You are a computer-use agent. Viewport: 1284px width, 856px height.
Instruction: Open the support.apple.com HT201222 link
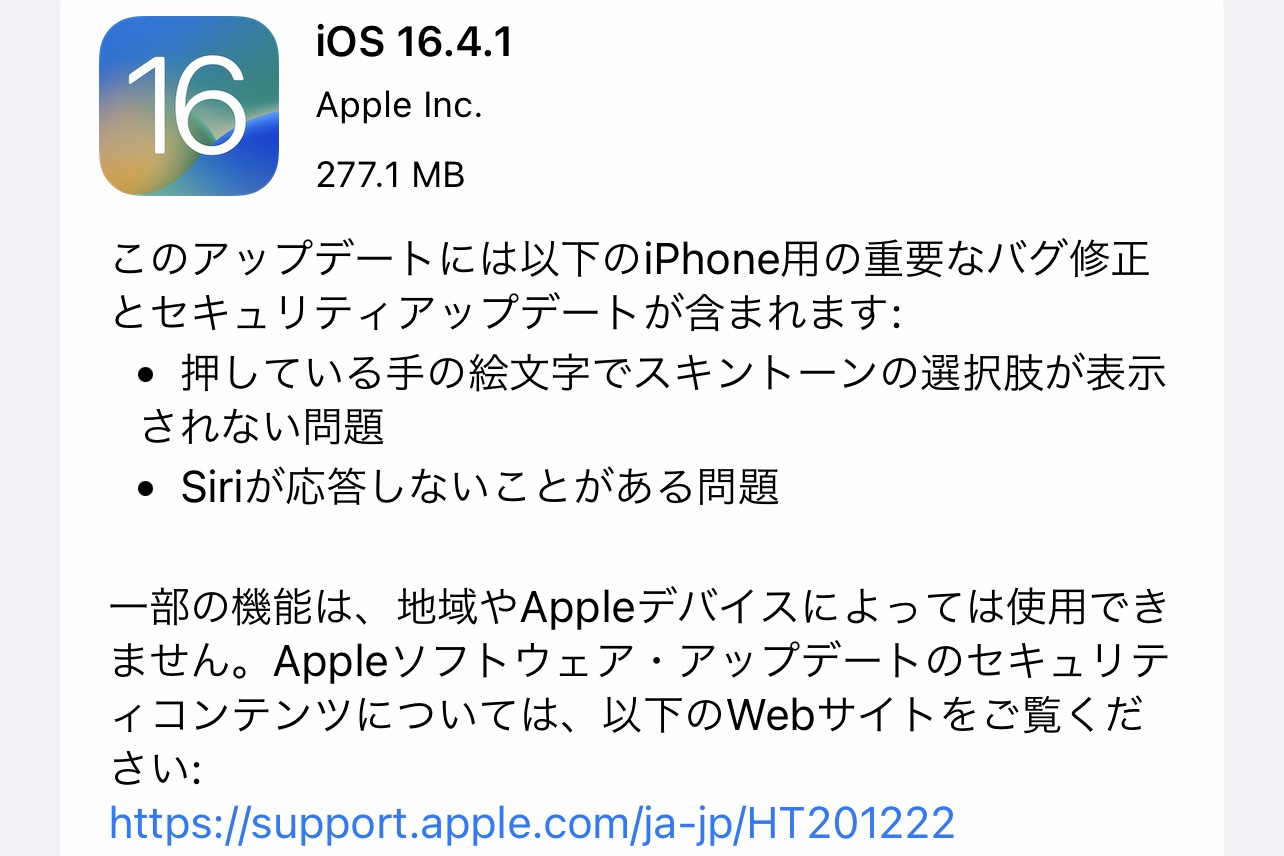click(532, 823)
